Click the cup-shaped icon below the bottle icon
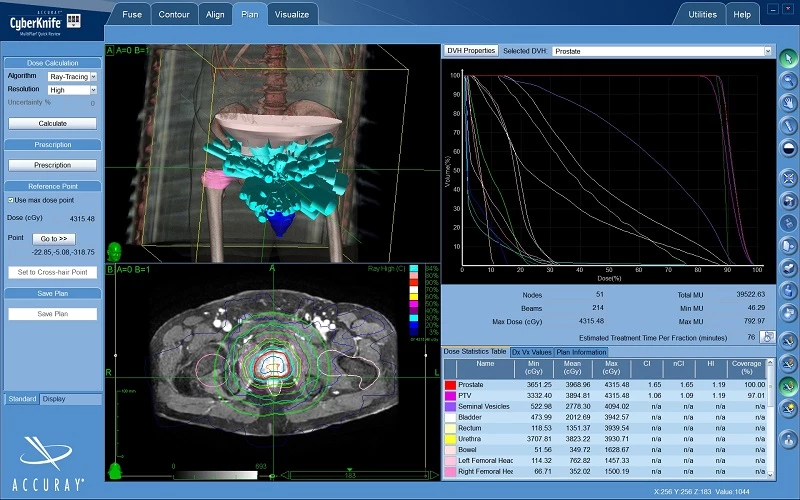 [788, 312]
